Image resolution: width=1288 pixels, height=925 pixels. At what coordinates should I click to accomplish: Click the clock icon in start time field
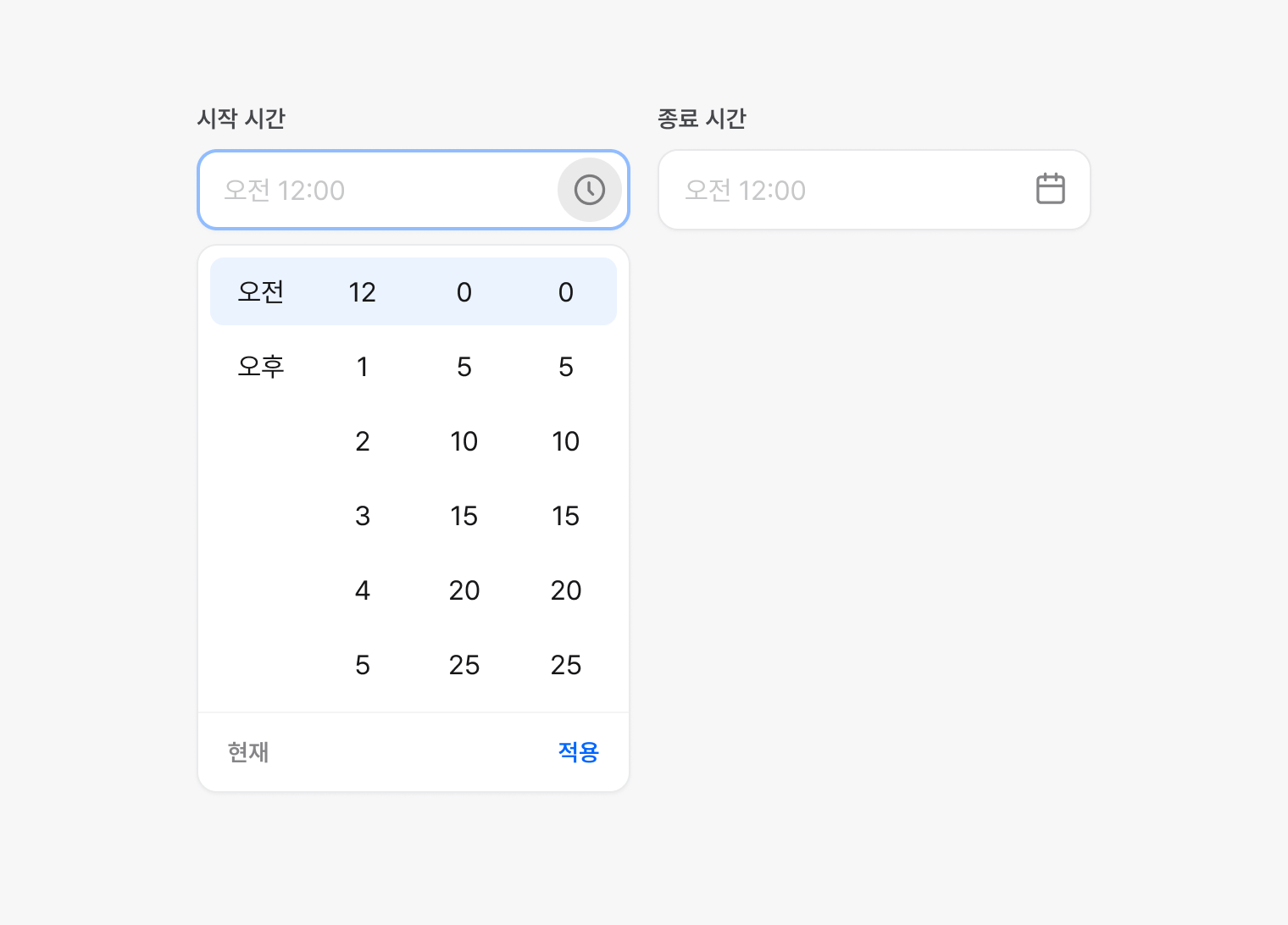(590, 190)
